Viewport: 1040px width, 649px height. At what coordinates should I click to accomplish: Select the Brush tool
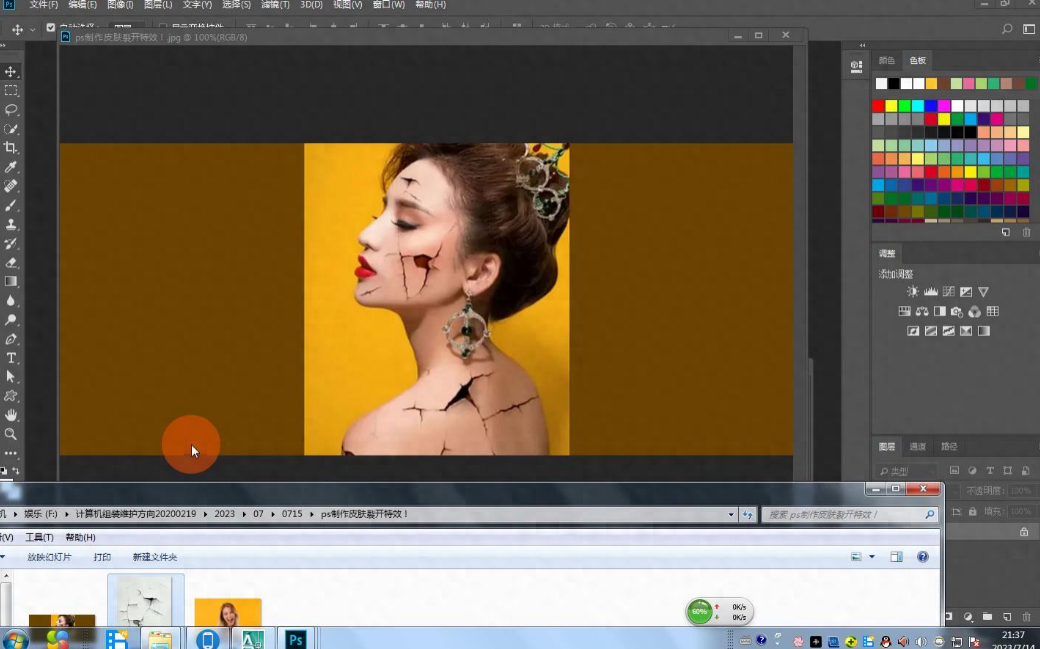coord(11,206)
